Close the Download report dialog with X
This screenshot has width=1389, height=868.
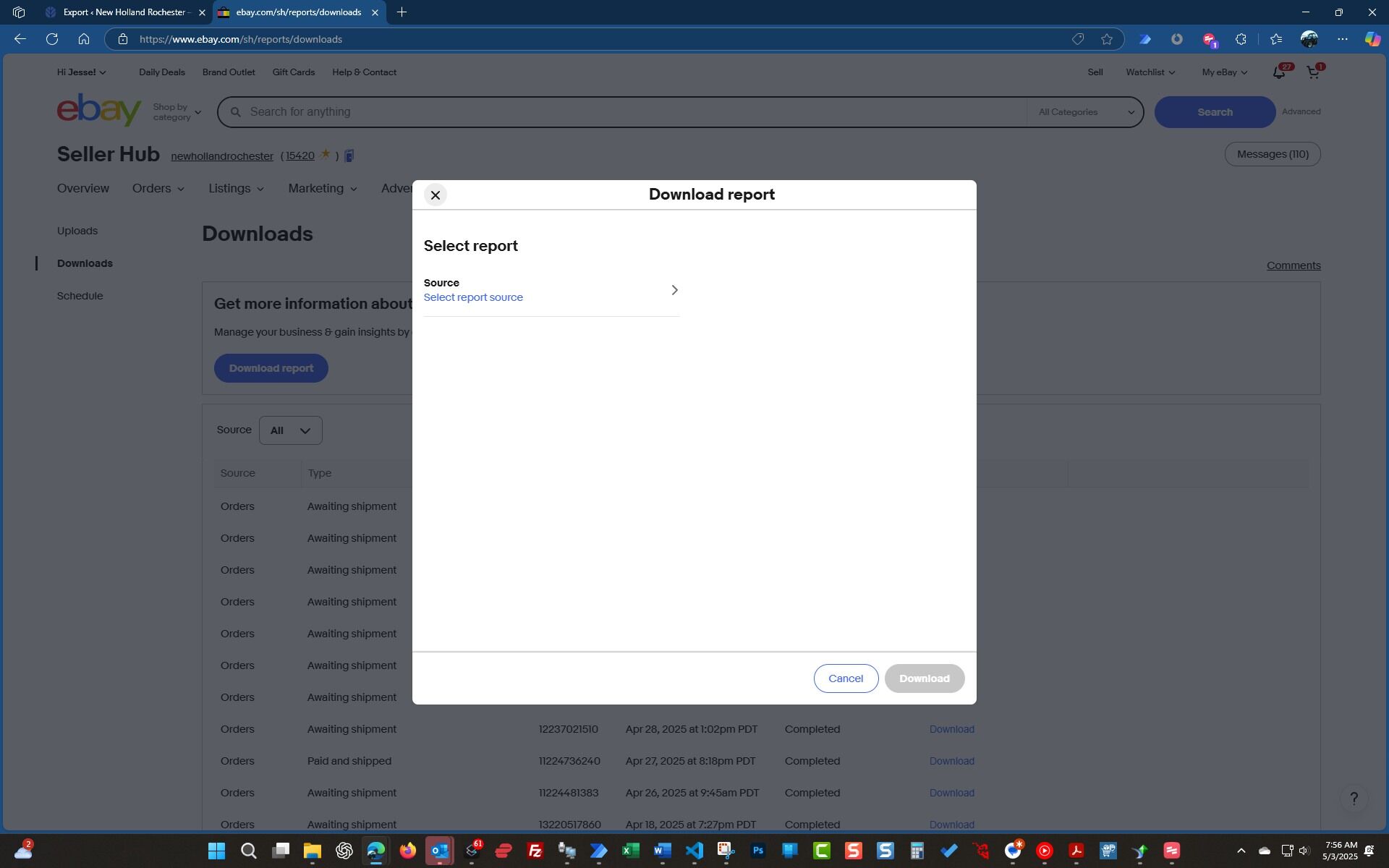[x=435, y=195]
